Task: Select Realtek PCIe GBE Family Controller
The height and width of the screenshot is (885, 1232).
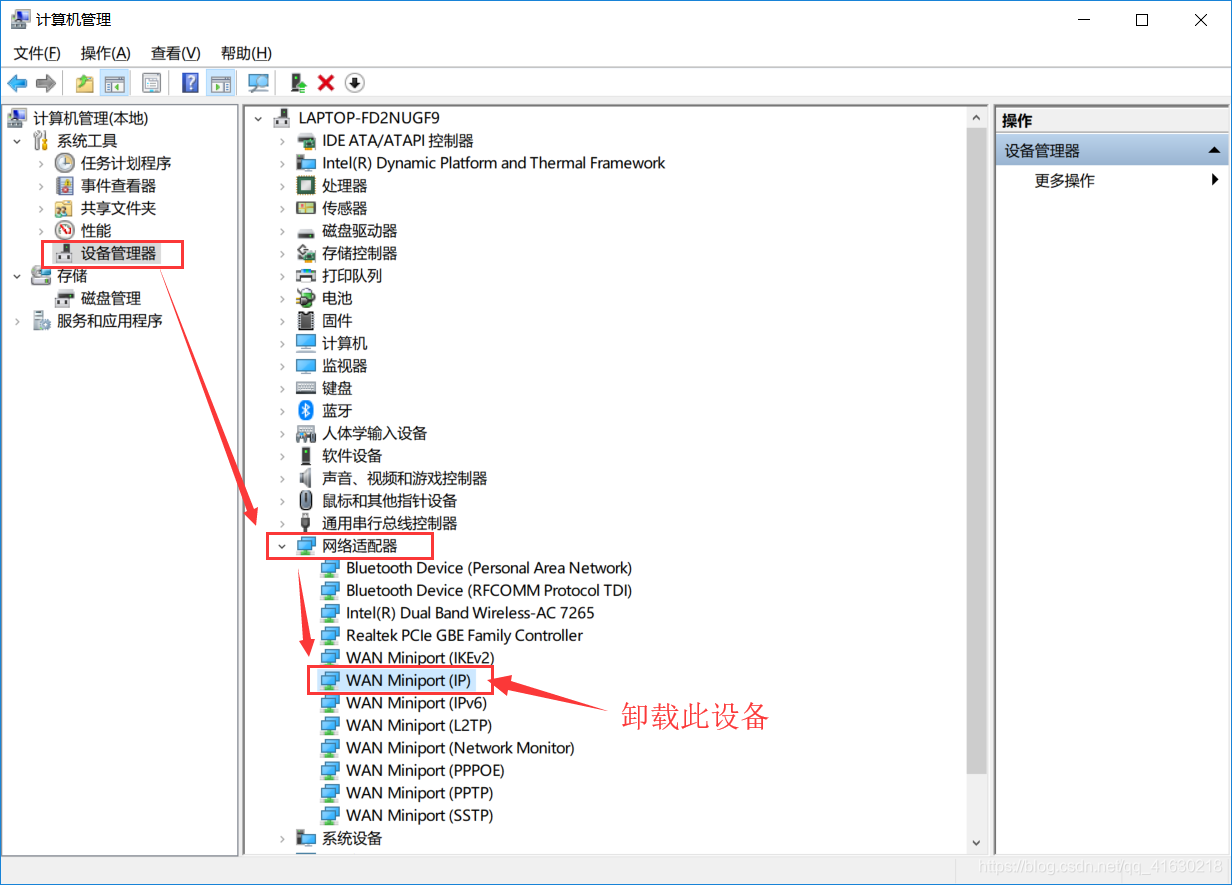Action: coord(464,636)
